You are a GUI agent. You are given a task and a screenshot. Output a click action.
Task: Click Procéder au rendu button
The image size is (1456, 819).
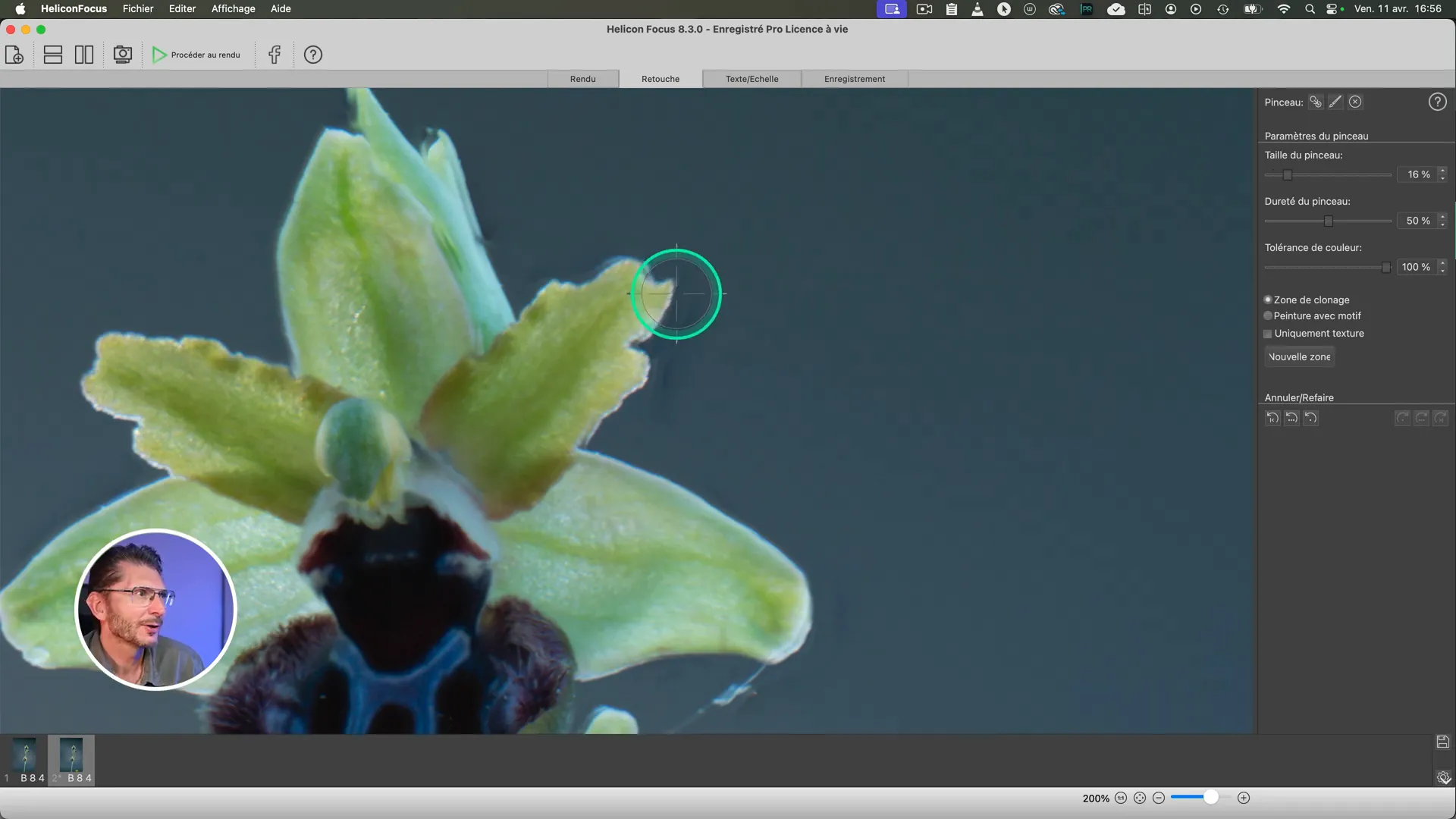pos(196,55)
